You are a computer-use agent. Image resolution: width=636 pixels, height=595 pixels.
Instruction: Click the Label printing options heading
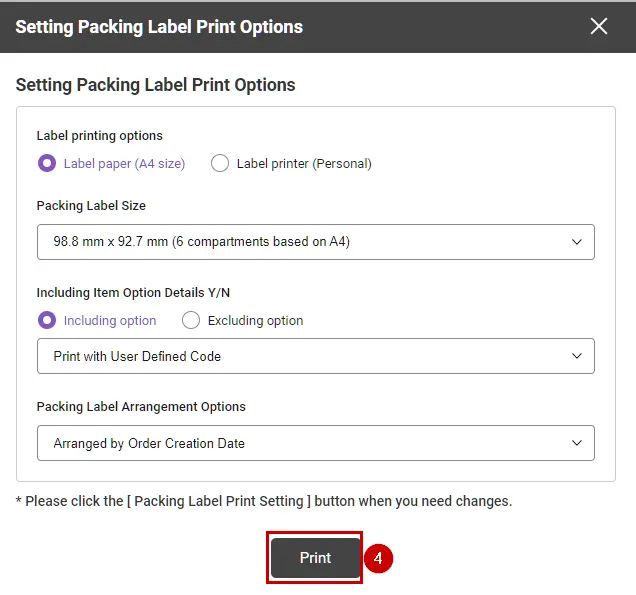coord(99,135)
